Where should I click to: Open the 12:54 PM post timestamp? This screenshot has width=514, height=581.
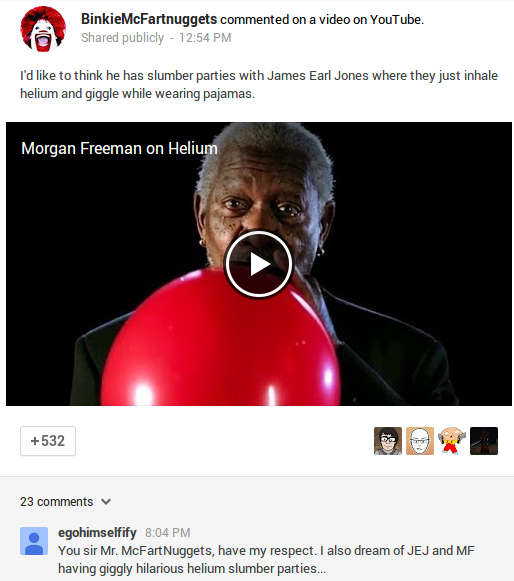[205, 38]
